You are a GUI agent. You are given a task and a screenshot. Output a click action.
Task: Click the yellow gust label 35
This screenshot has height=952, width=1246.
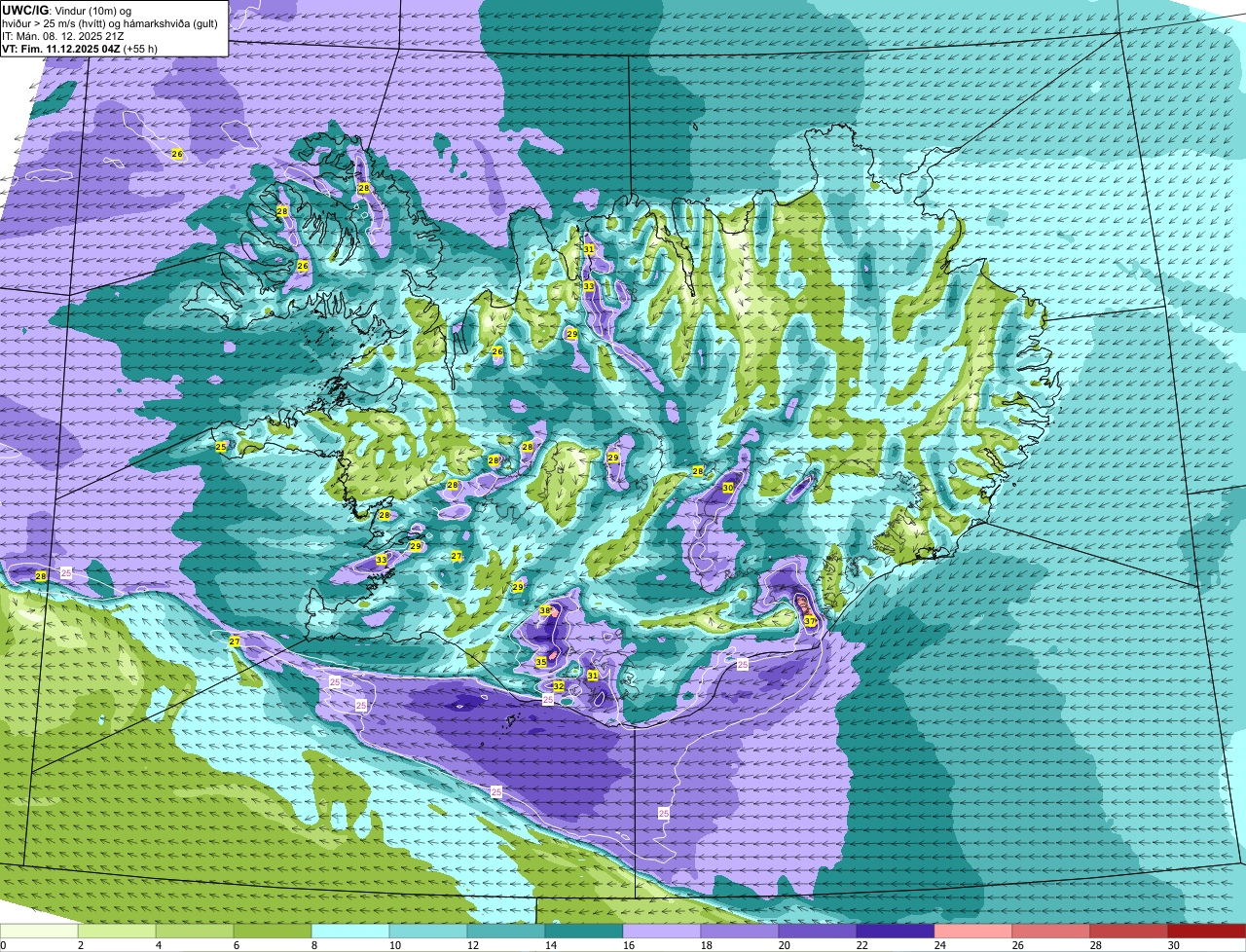pos(541,662)
